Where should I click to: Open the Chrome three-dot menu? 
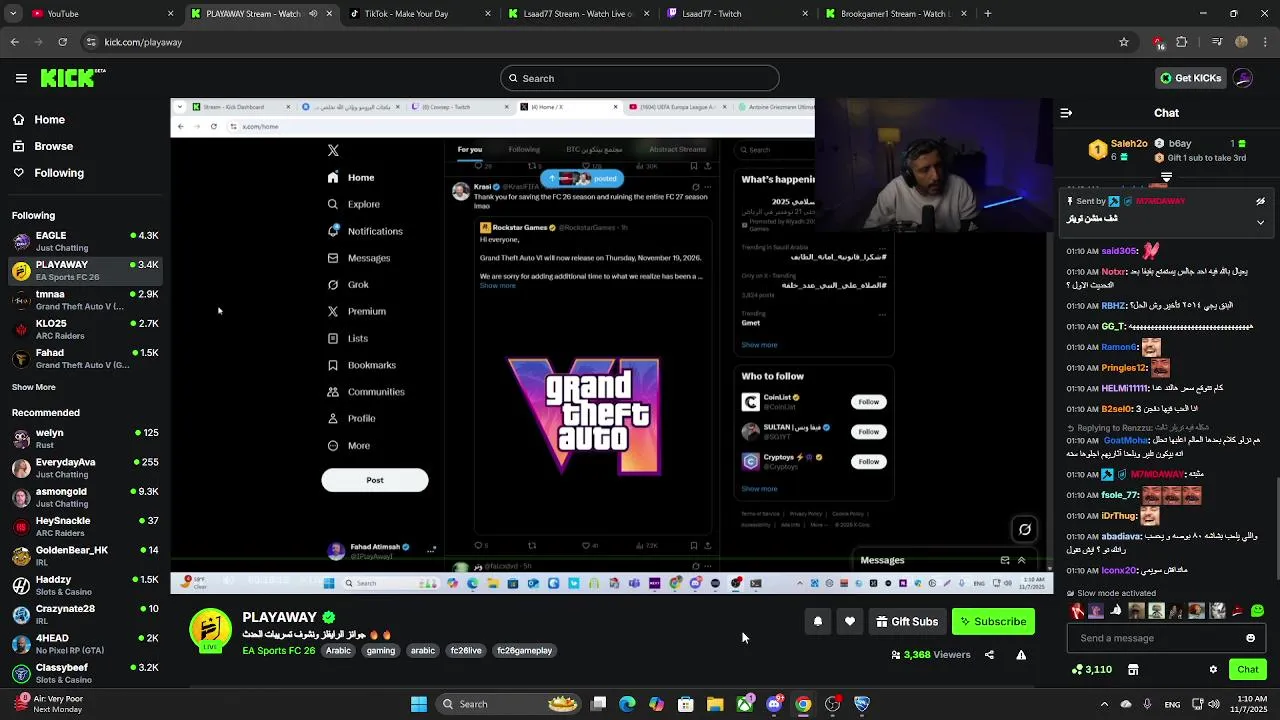coord(1264,42)
